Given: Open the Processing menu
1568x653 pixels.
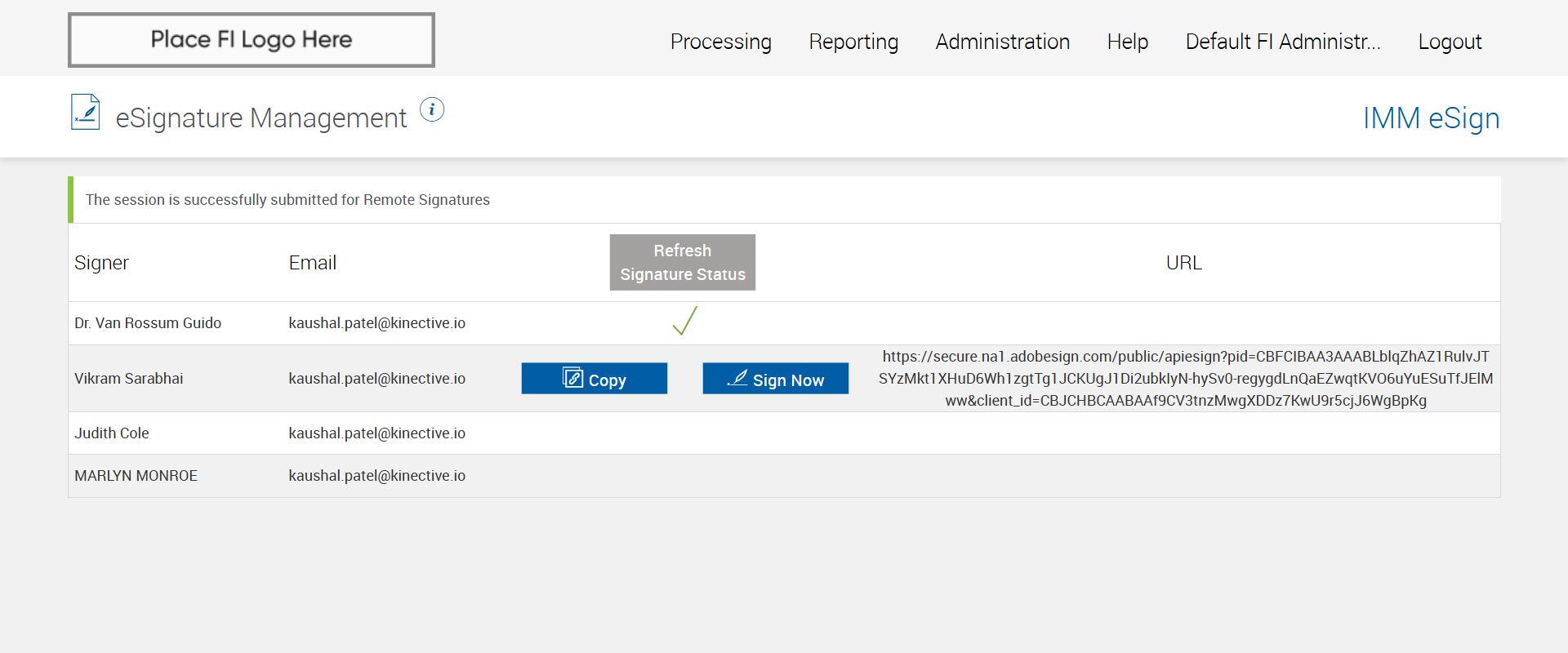Looking at the screenshot, I should pyautogui.click(x=720, y=42).
